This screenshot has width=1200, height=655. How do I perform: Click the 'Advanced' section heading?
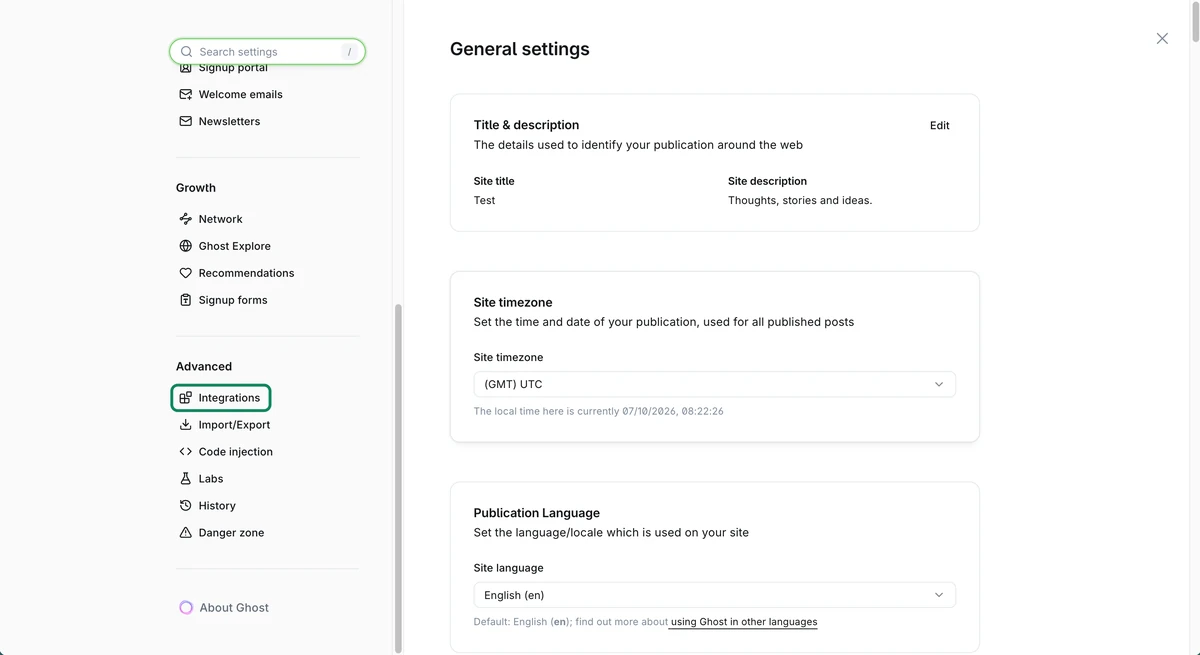point(204,367)
